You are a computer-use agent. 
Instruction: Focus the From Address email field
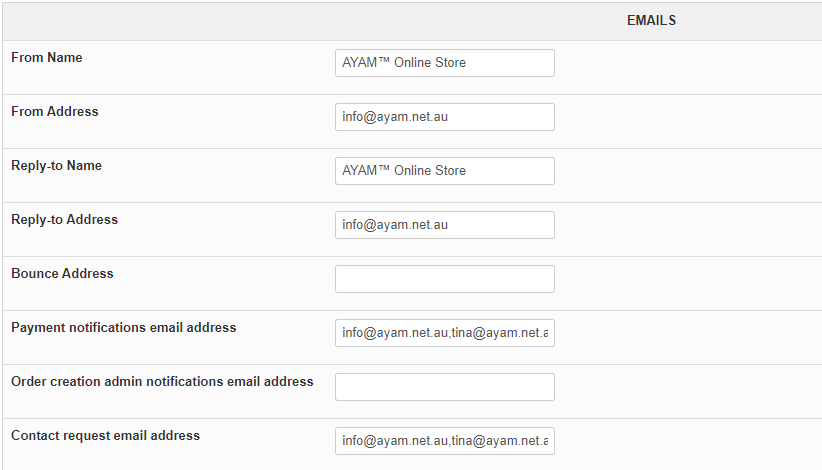[444, 117]
